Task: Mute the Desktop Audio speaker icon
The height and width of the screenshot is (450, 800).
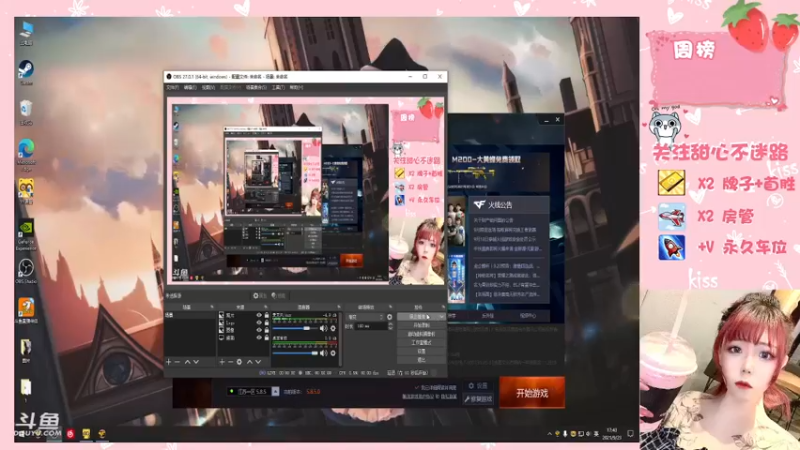Action: click(x=322, y=353)
